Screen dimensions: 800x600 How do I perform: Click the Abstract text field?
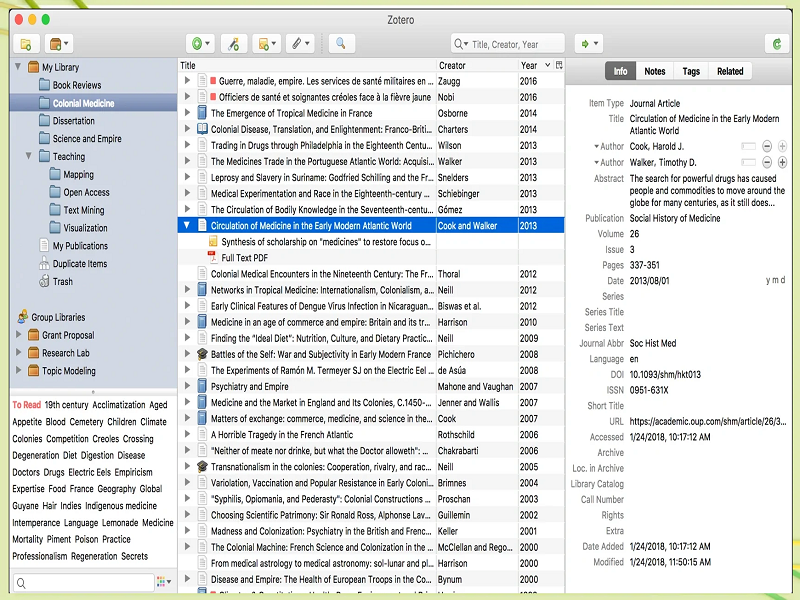pos(707,191)
